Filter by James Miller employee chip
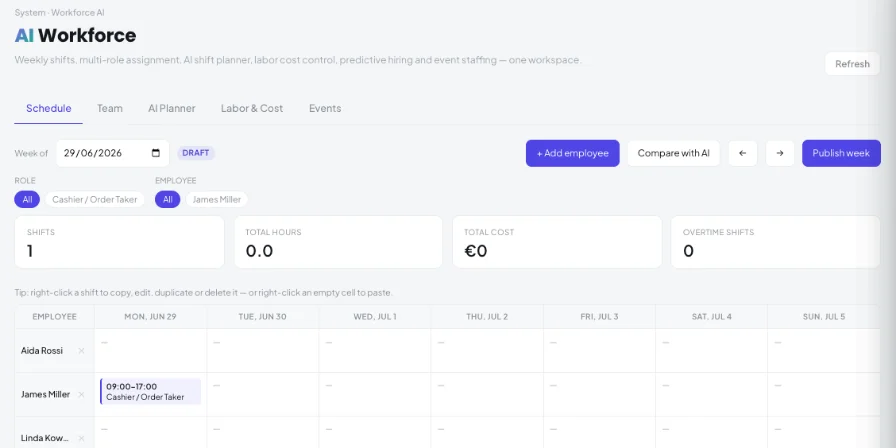This screenshot has width=896, height=448. pyautogui.click(x=217, y=199)
